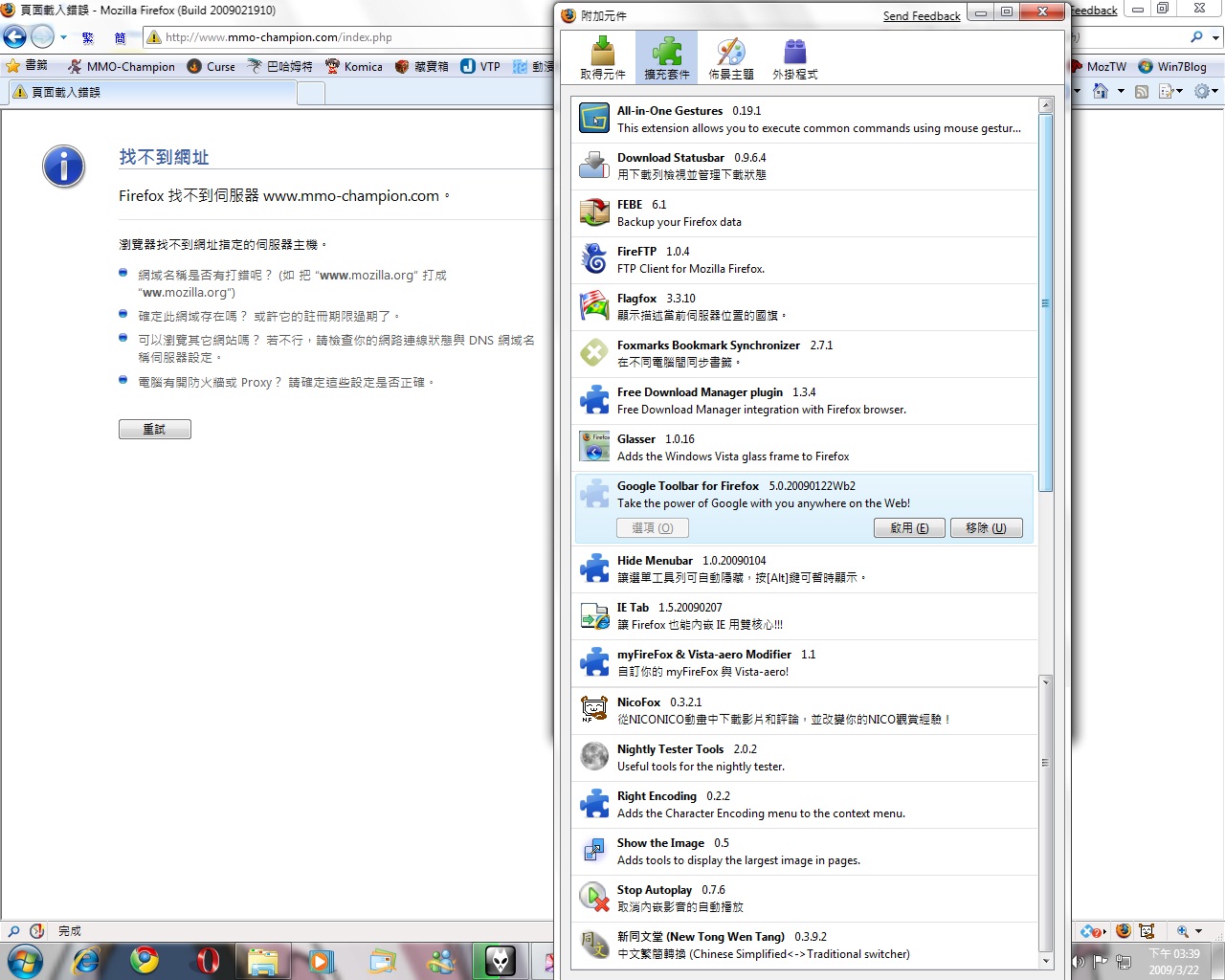This screenshot has width=1225, height=980.
Task: Click the volume speaker icon in system tray
Action: click(1079, 961)
